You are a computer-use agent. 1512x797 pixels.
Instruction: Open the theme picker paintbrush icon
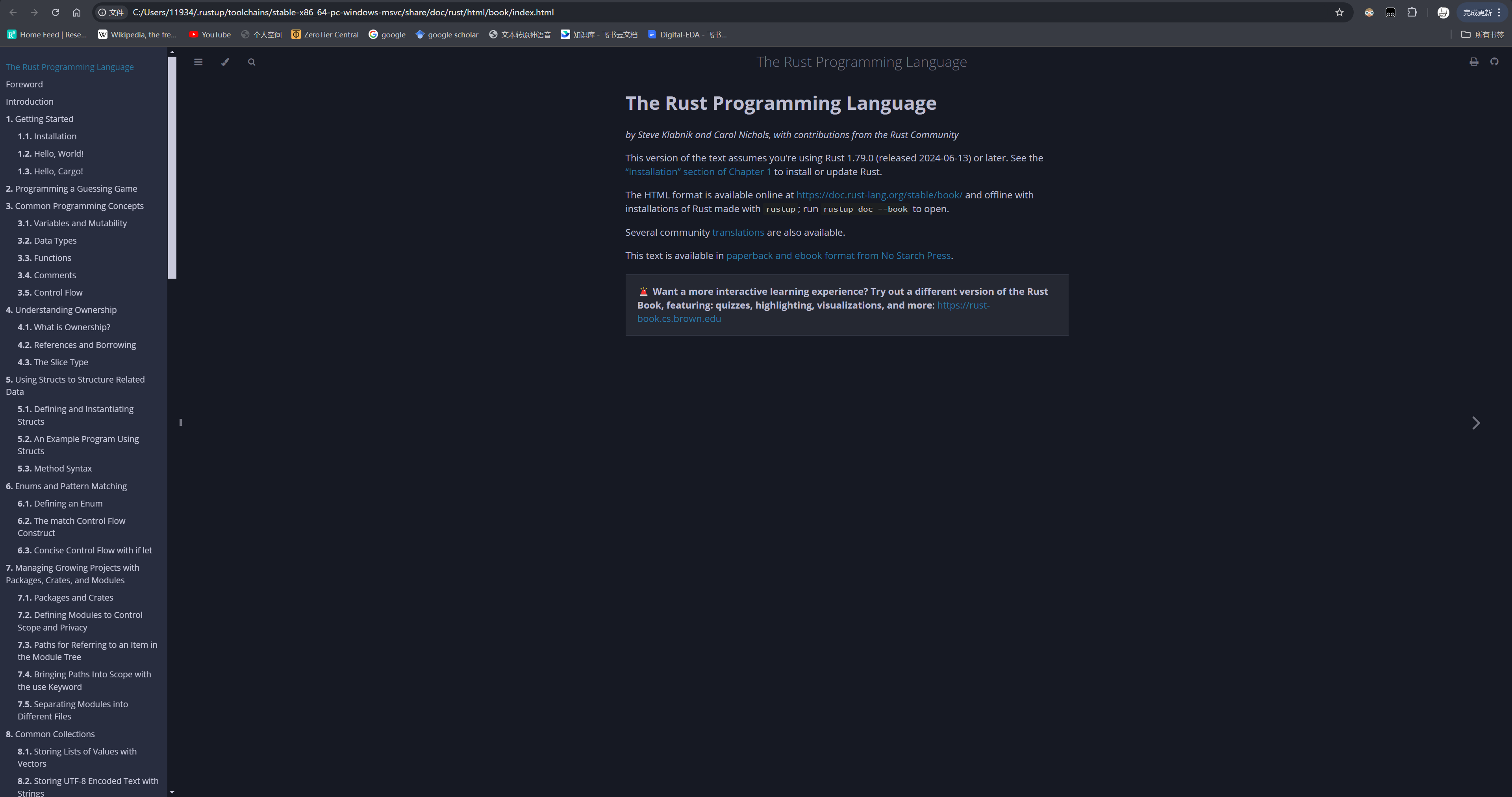click(225, 62)
